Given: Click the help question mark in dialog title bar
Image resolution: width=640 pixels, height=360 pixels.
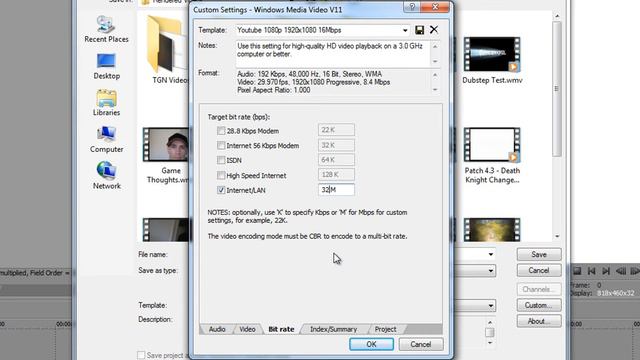Looking at the screenshot, I should point(412,7).
